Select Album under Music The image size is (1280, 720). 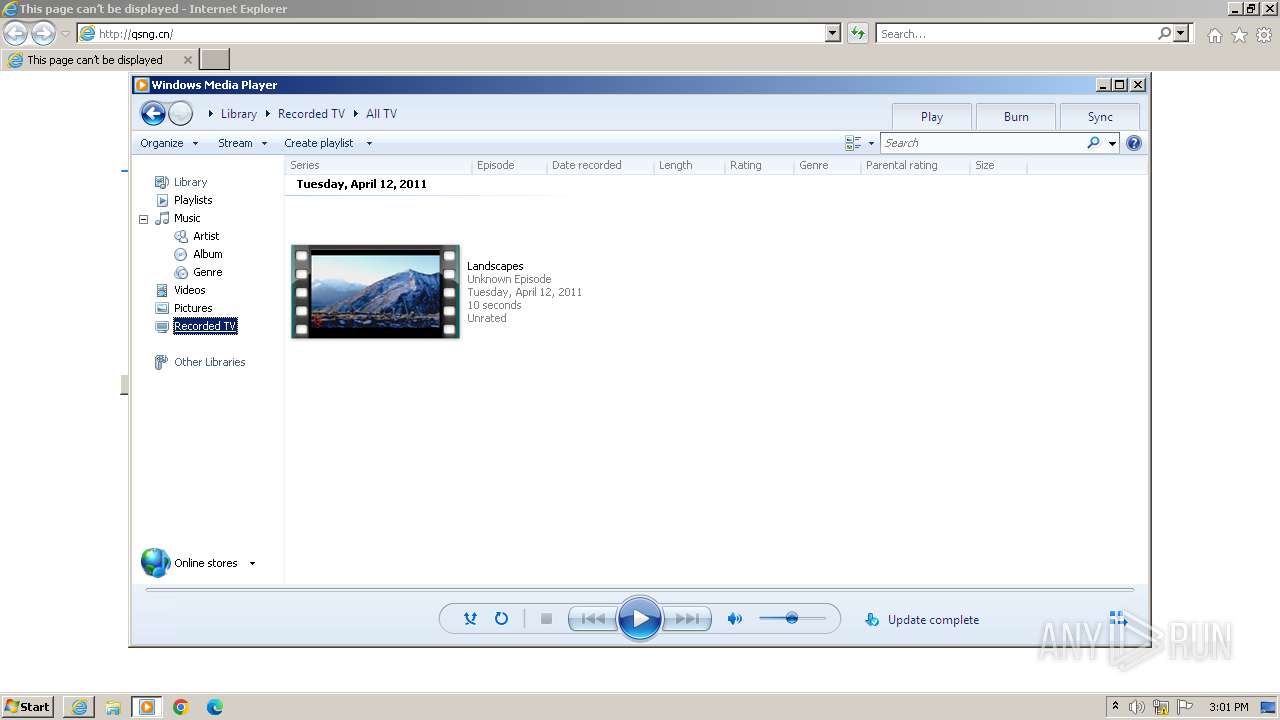click(208, 254)
